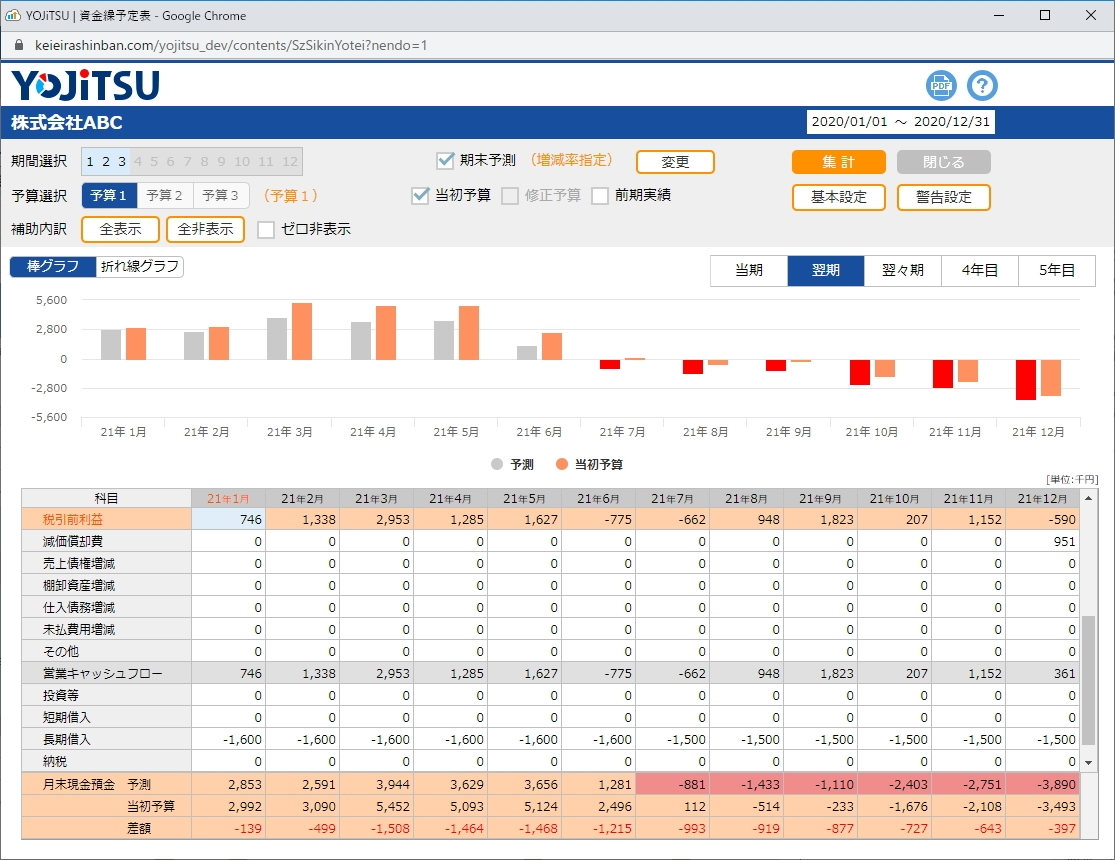Click the 変更 button
This screenshot has width=1115, height=860.
coord(675,162)
